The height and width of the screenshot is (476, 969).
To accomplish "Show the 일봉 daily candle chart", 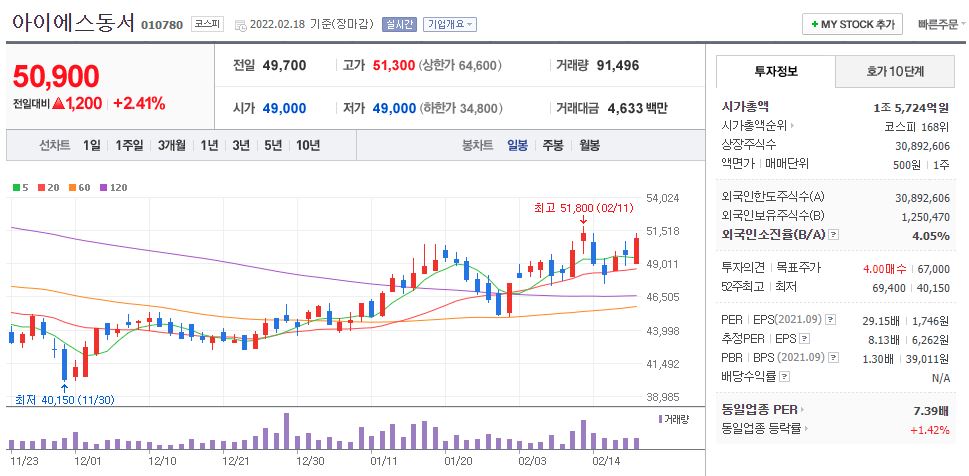I will (x=517, y=146).
